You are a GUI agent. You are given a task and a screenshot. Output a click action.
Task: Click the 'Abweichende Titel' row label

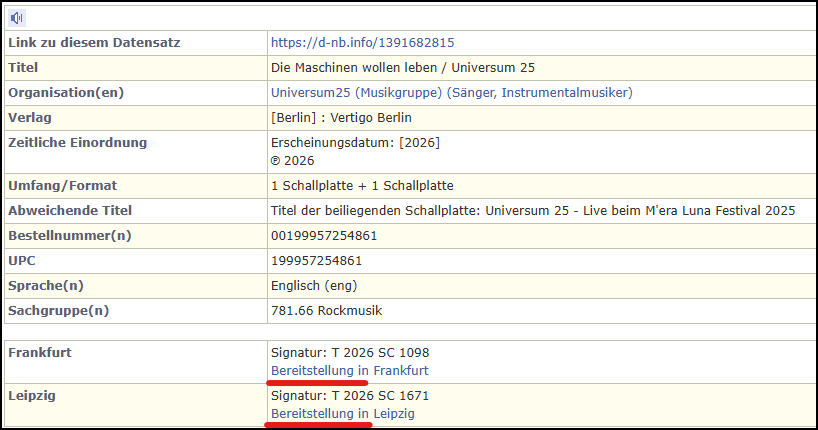coord(70,211)
